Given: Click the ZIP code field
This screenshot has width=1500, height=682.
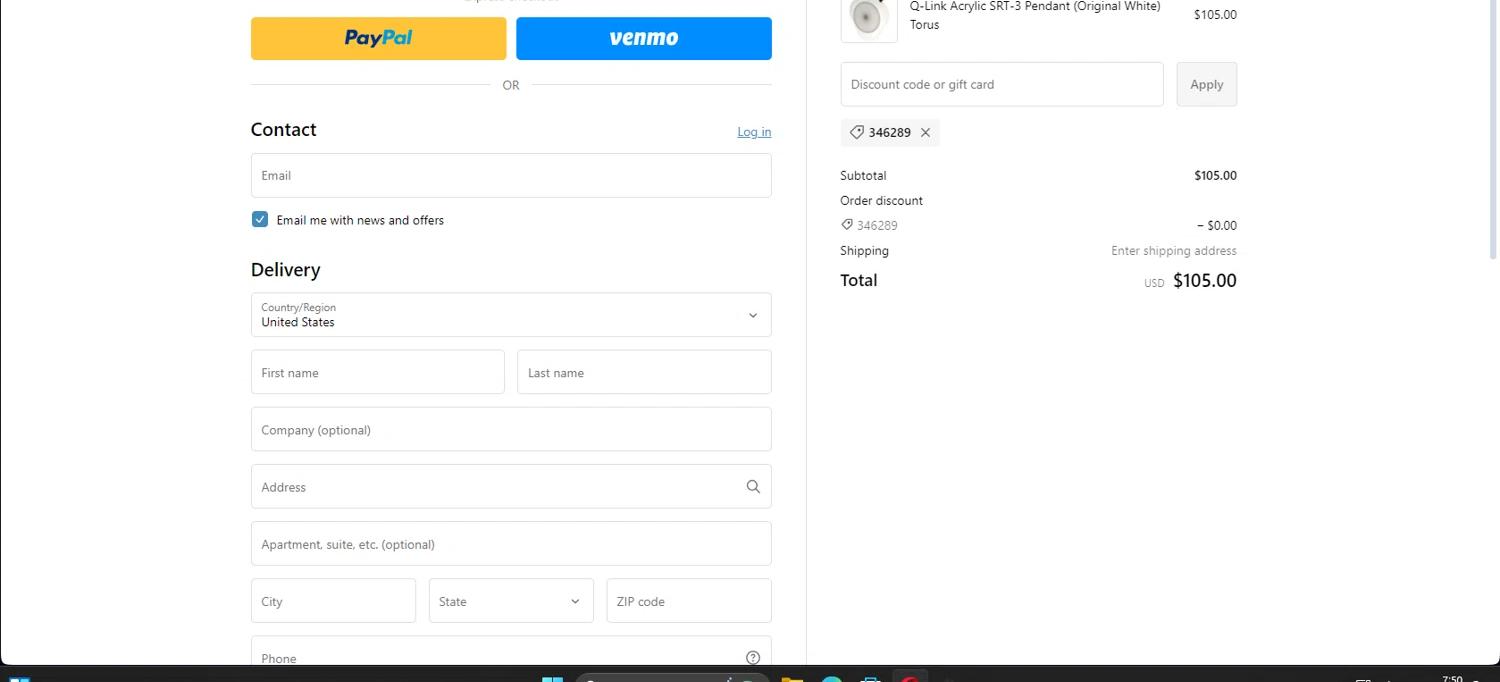Looking at the screenshot, I should coord(688,601).
